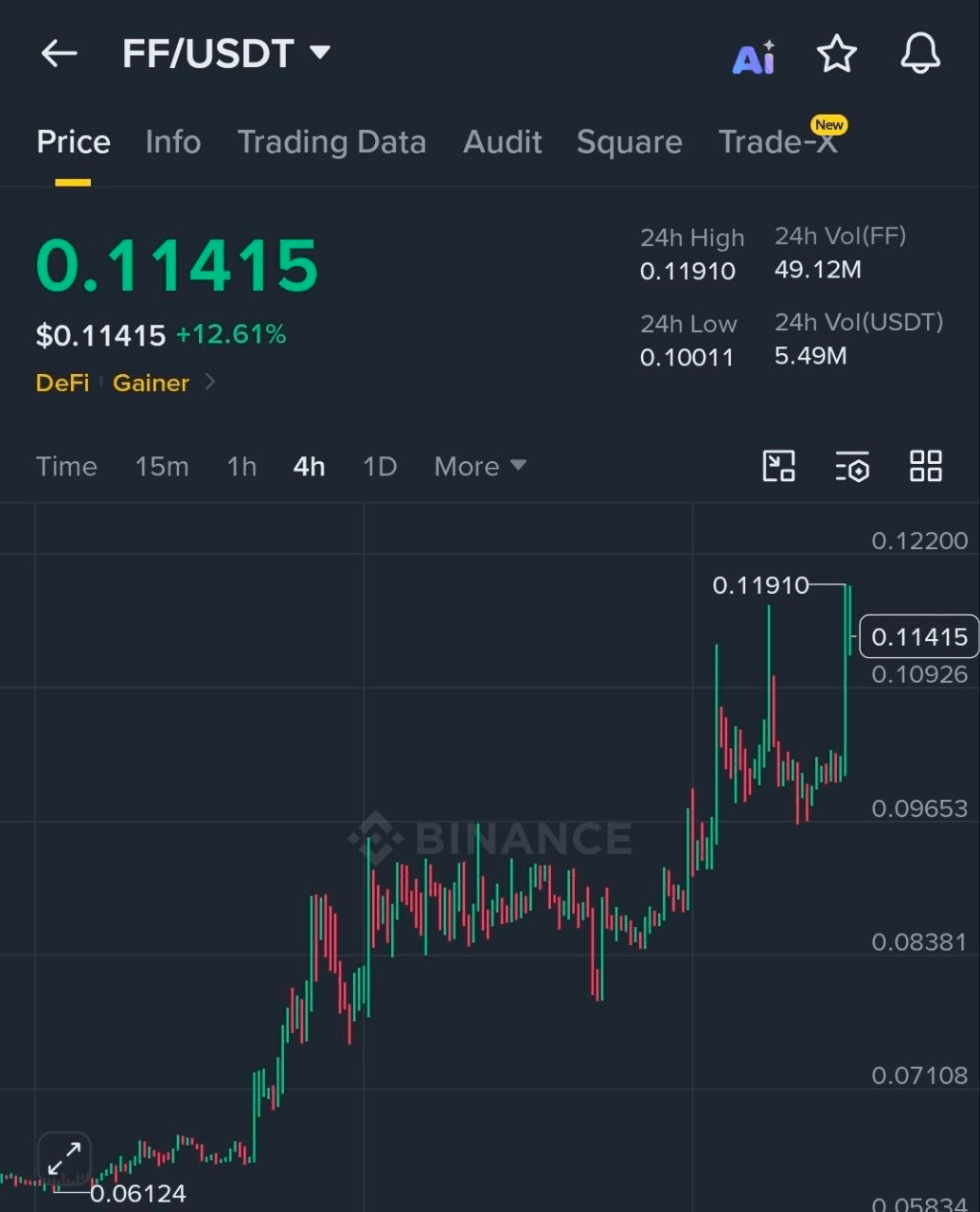Click the current price label 0.11415 on axis

(x=919, y=636)
